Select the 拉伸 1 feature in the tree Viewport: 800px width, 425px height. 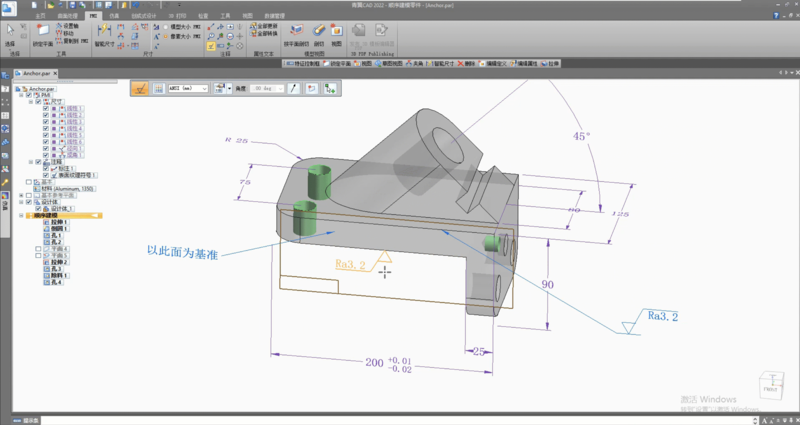pos(57,222)
